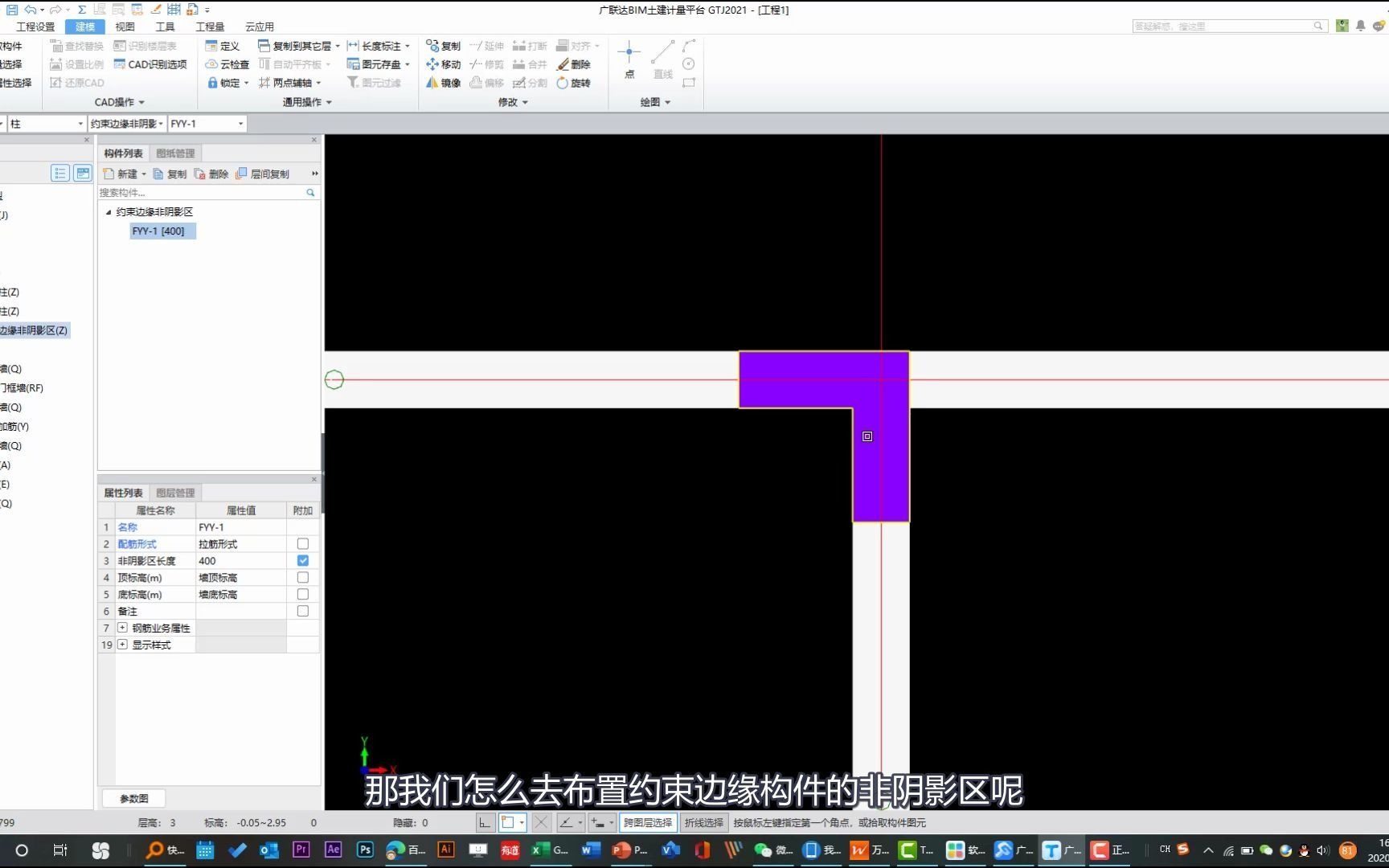Expand the CAD操作 group dropdown
The image size is (1389, 868).
click(120, 102)
